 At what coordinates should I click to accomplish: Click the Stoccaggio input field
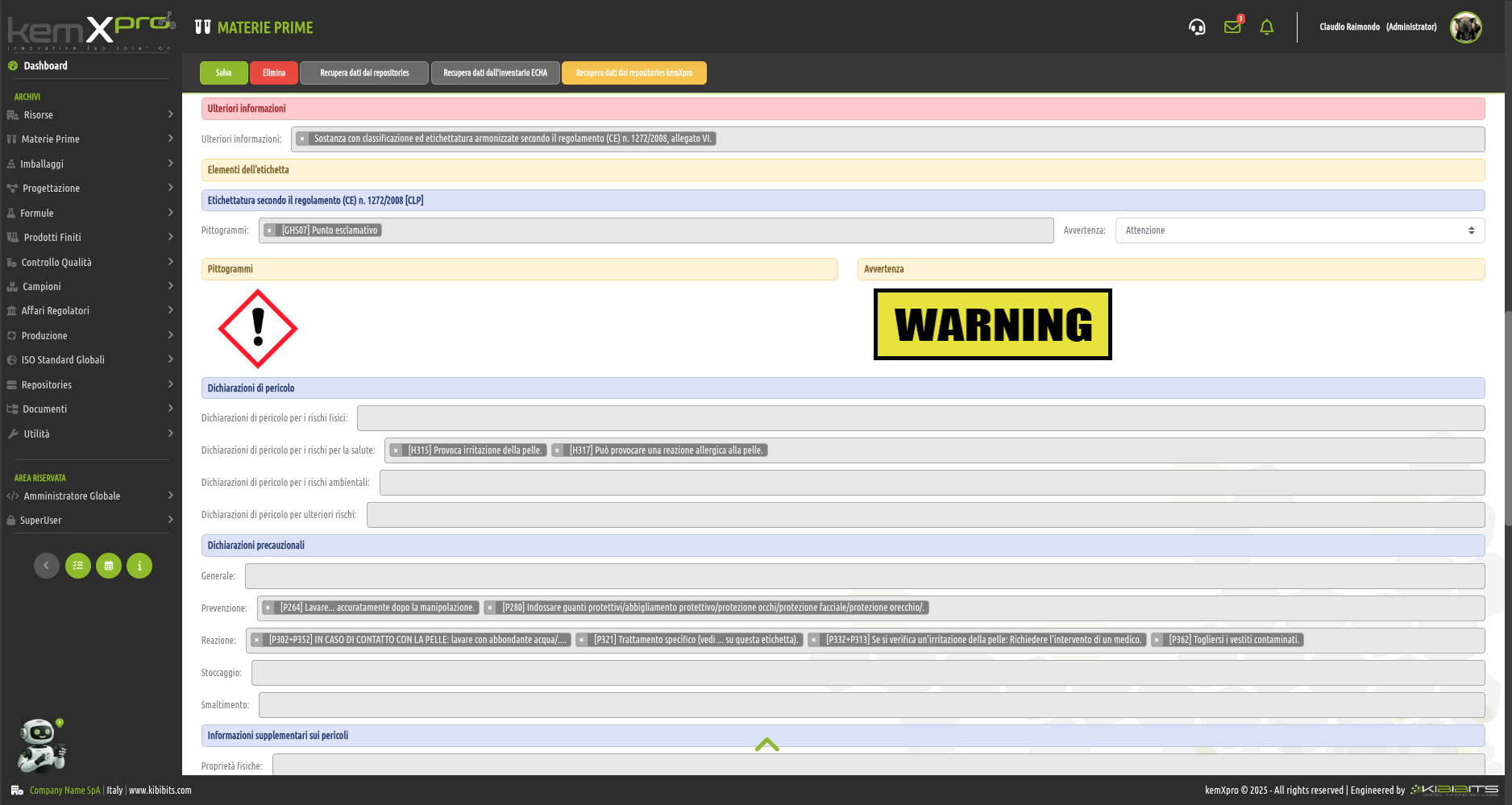coord(867,673)
